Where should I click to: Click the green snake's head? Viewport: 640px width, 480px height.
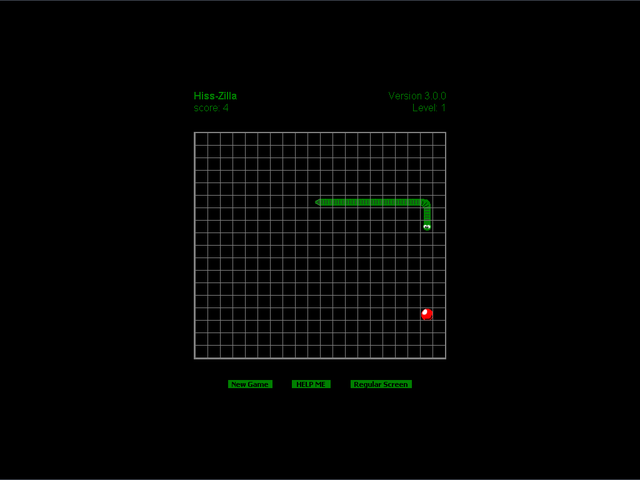click(427, 227)
